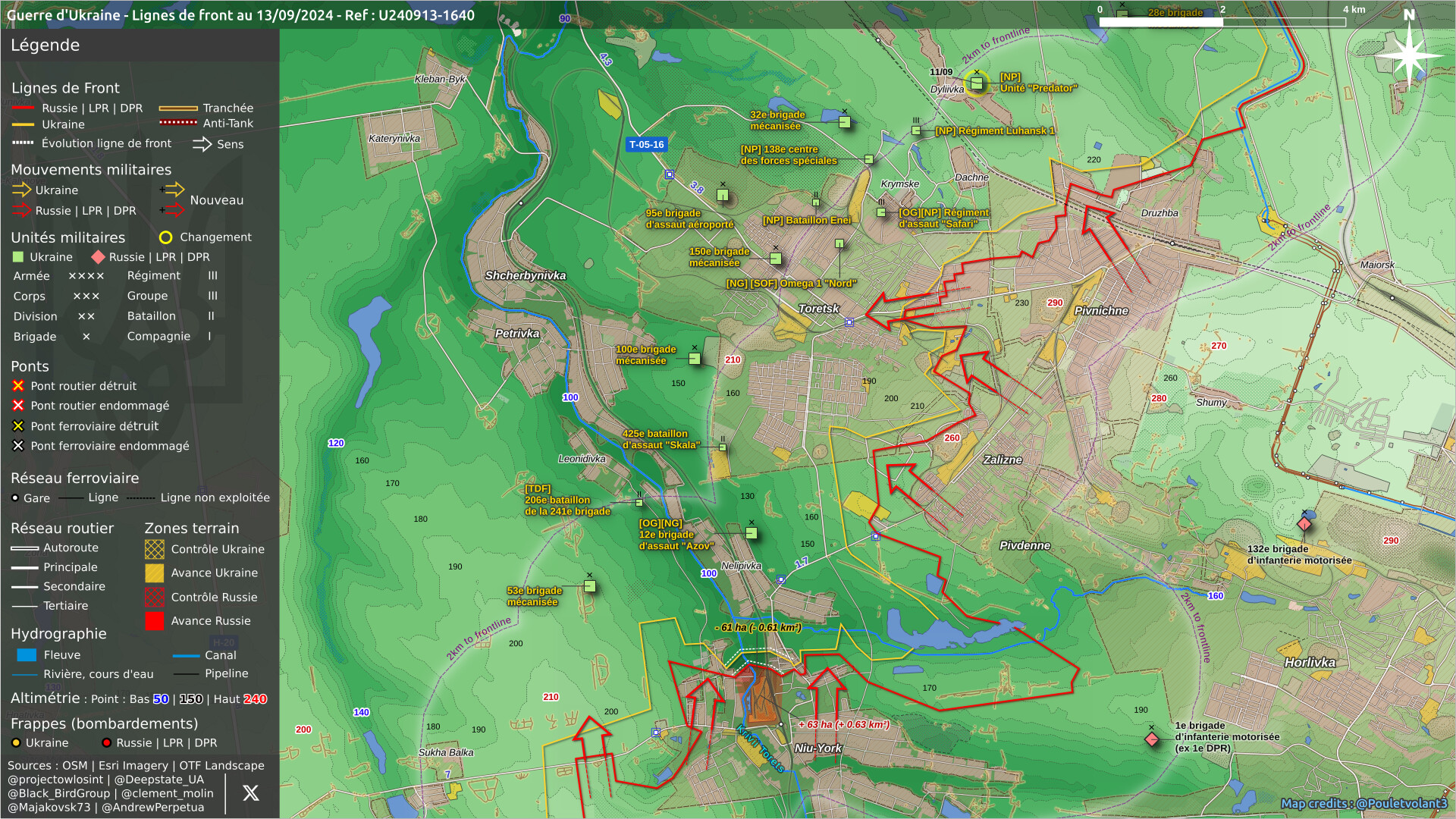Click the Toretsk town label
Screen dimensions: 1456x819
(818, 309)
